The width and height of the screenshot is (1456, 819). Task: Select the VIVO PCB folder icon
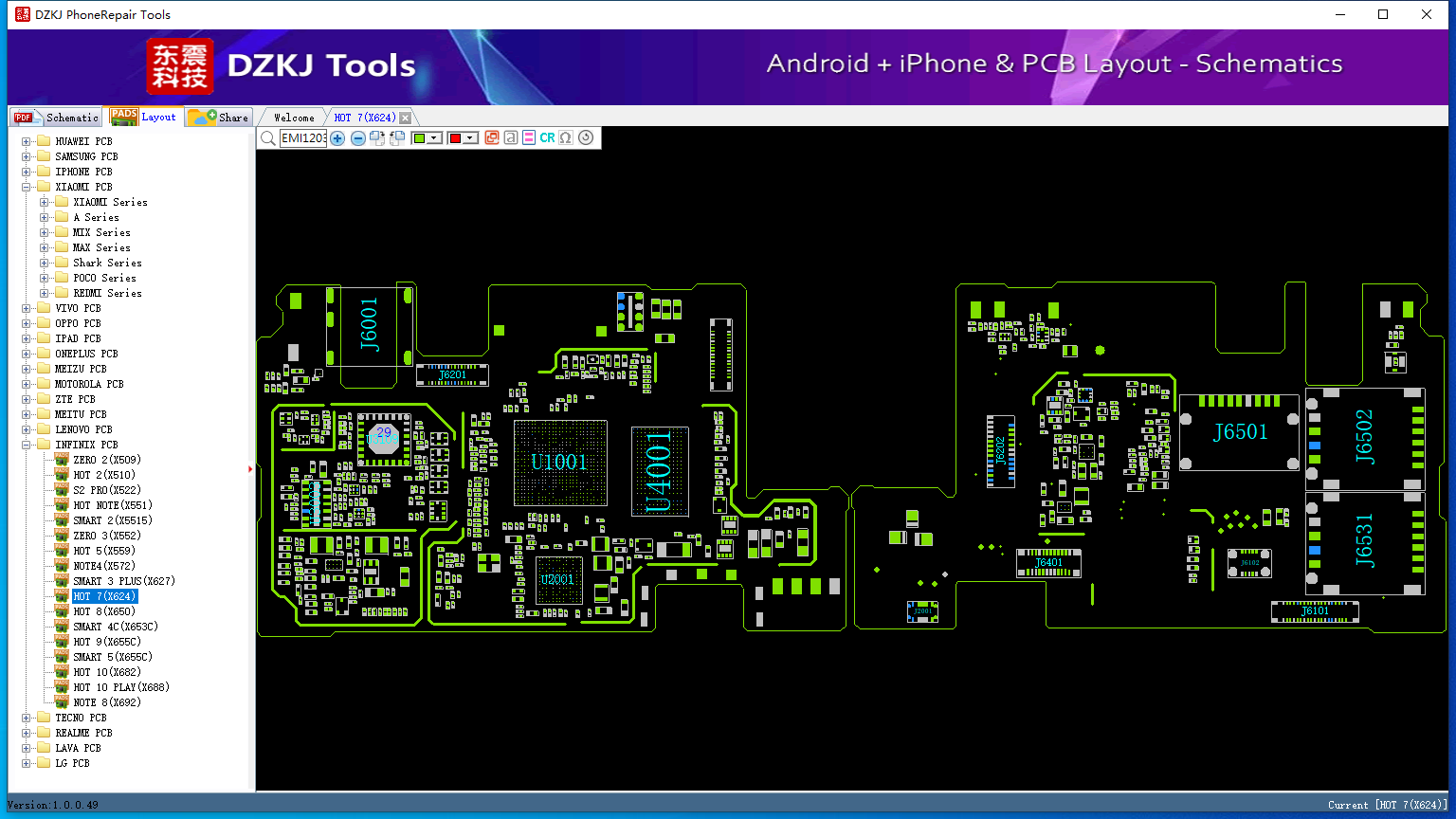[44, 308]
